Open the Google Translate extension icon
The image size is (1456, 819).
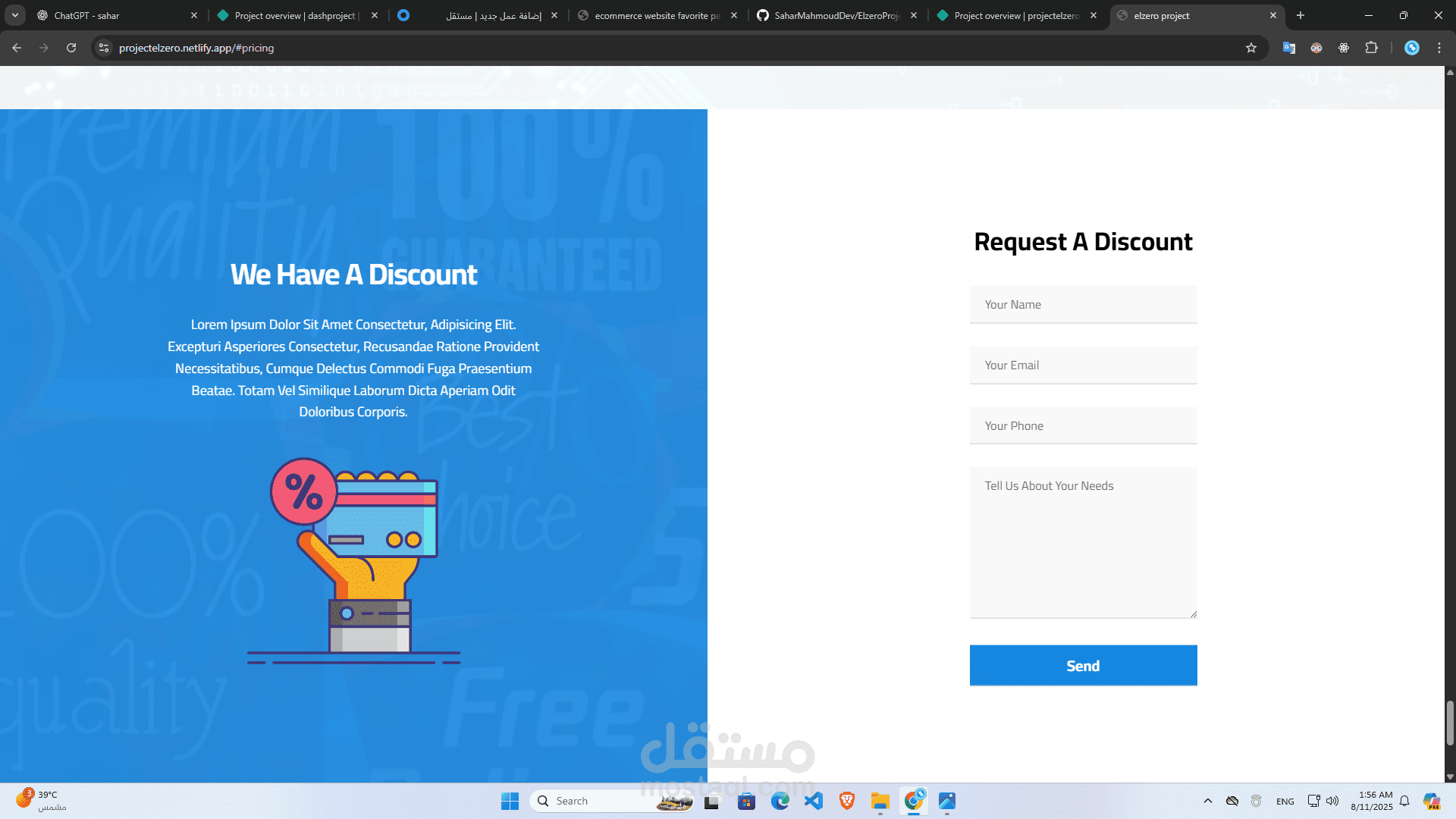(1289, 48)
